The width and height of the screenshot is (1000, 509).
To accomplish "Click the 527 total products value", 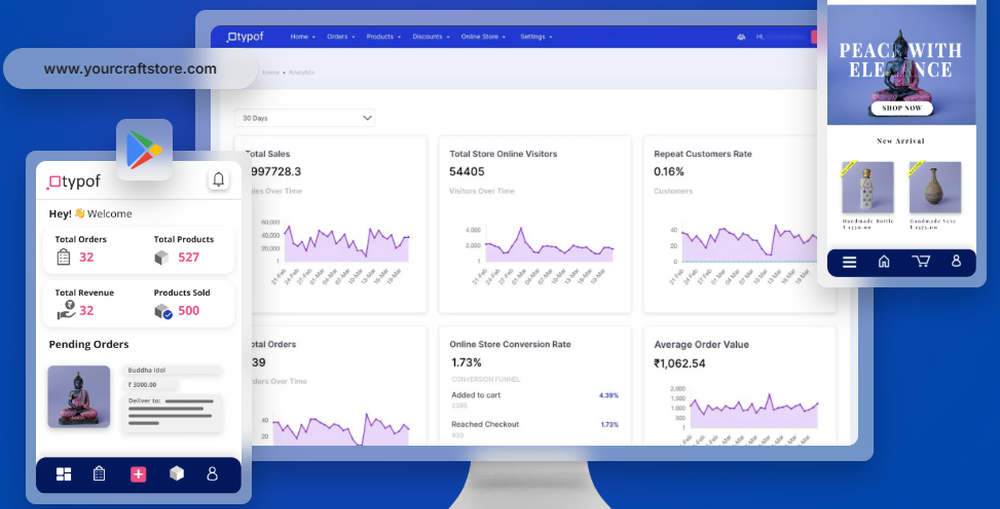I will (189, 257).
